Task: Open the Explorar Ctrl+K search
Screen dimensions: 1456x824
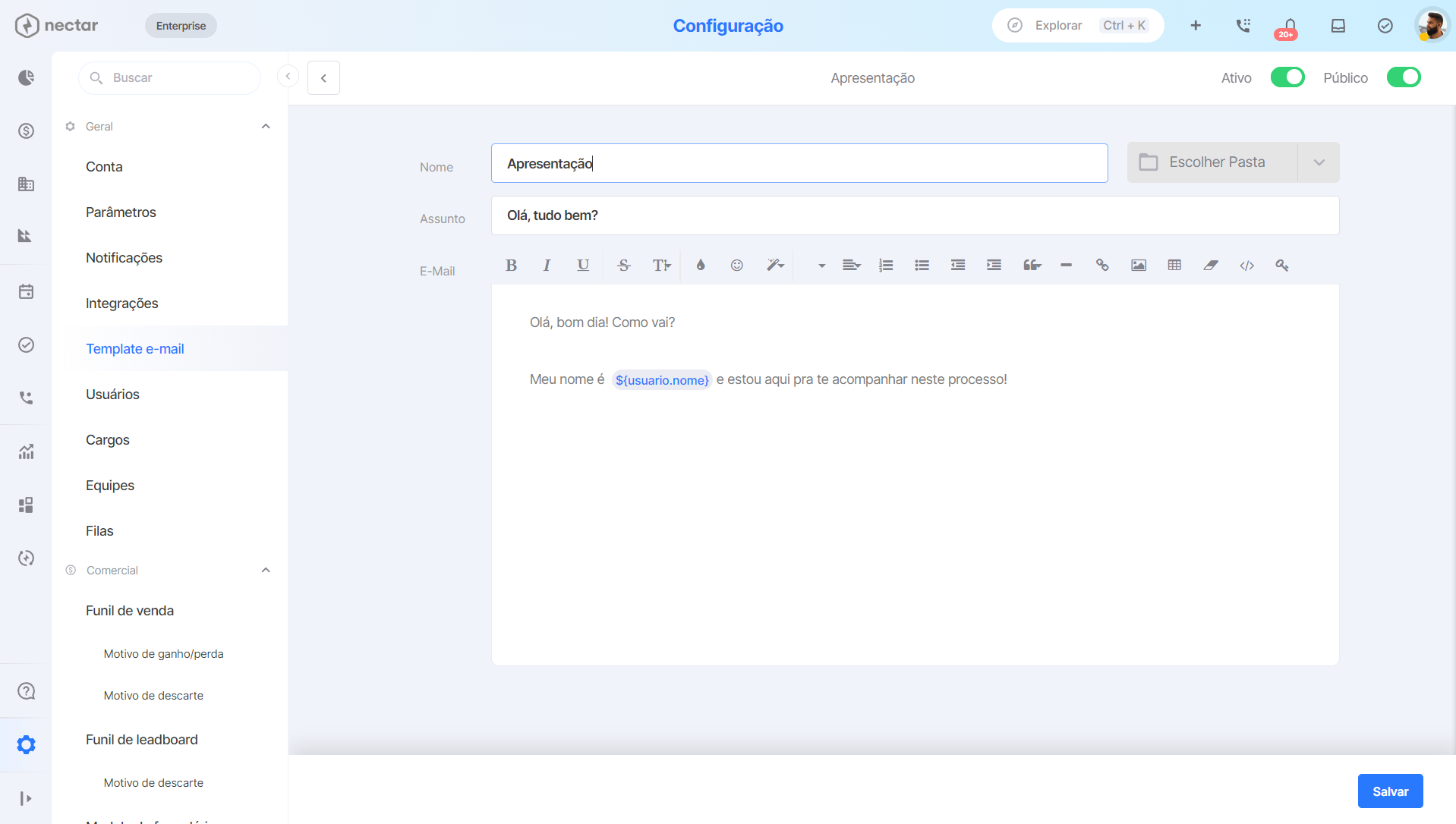Action: [x=1078, y=26]
